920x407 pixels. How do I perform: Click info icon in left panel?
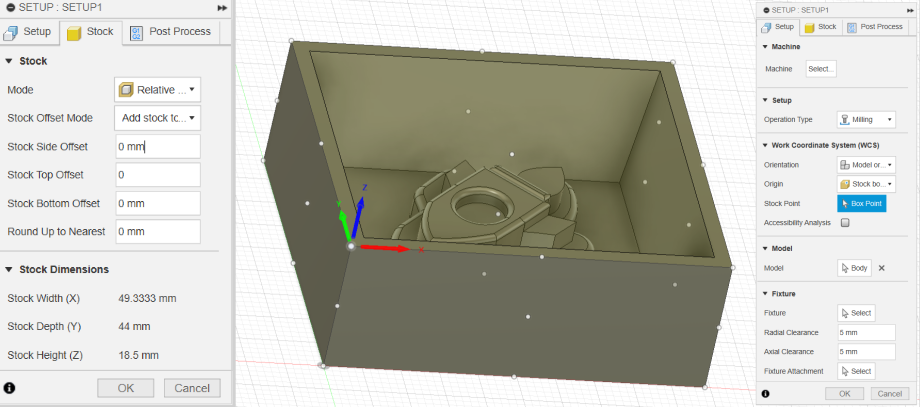pyautogui.click(x=10, y=388)
